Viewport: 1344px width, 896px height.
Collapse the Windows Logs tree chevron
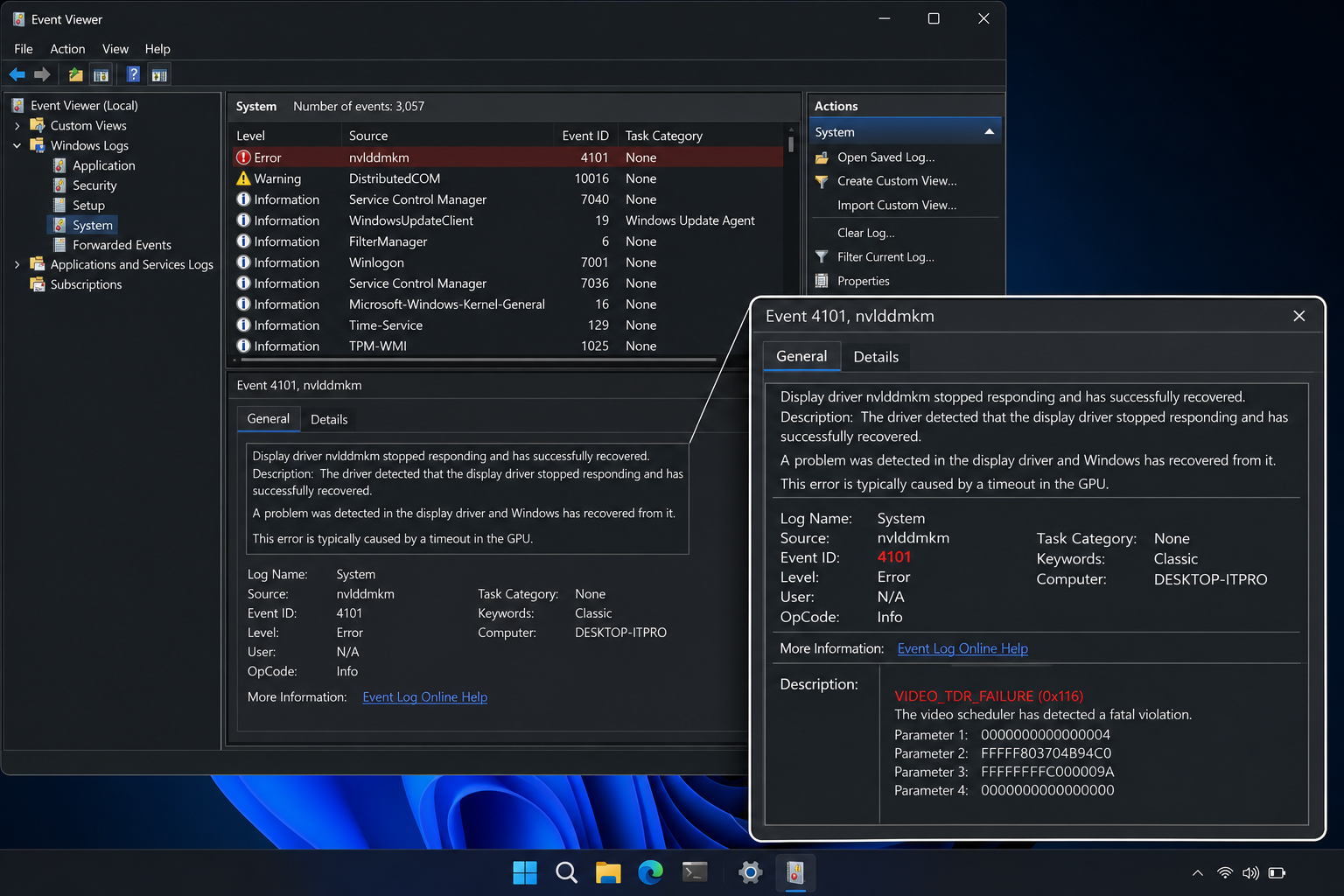(x=17, y=145)
